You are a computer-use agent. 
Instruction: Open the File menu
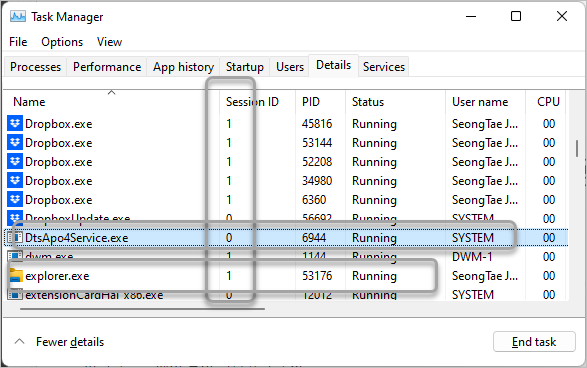coord(18,42)
